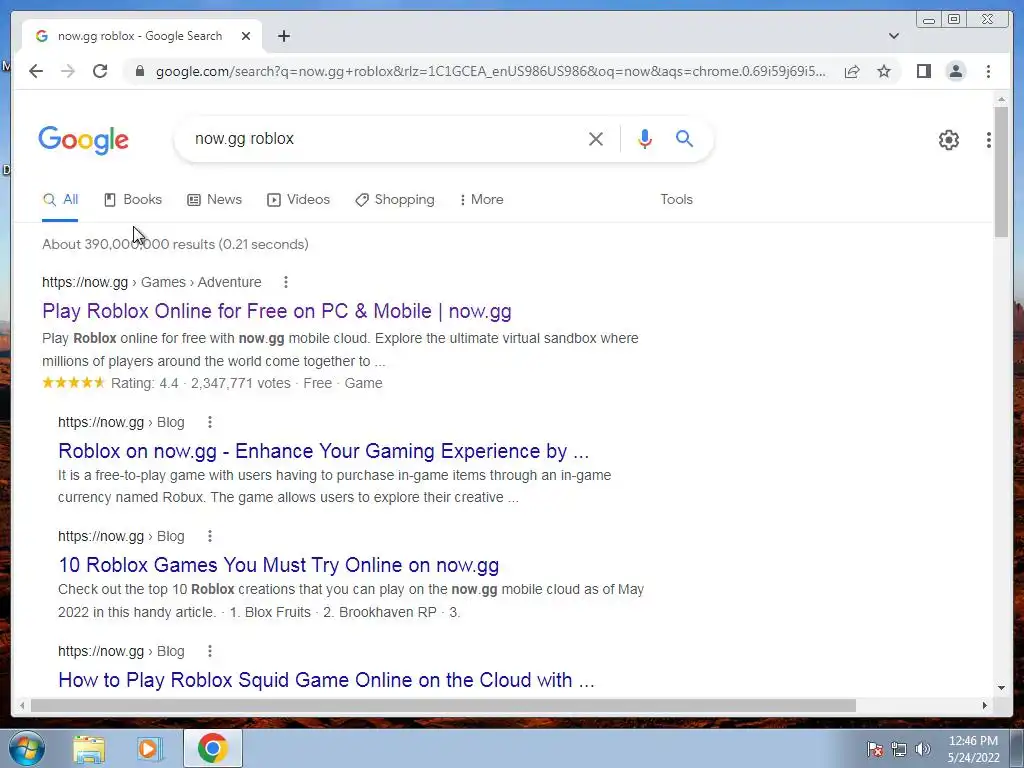Viewport: 1024px width, 768px height.
Task: Click the horizontal scrollbar thumb
Action: [x=443, y=705]
